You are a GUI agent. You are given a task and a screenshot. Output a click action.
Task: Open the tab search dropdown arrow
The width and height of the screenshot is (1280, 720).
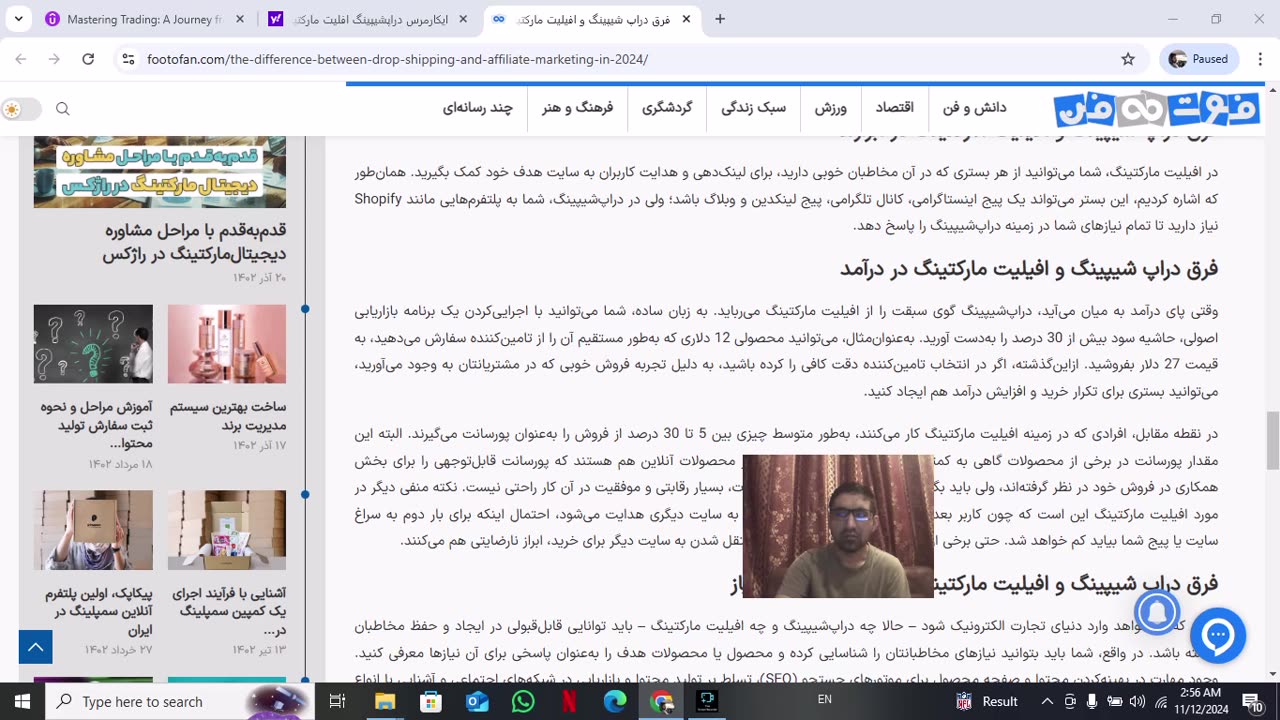19,19
